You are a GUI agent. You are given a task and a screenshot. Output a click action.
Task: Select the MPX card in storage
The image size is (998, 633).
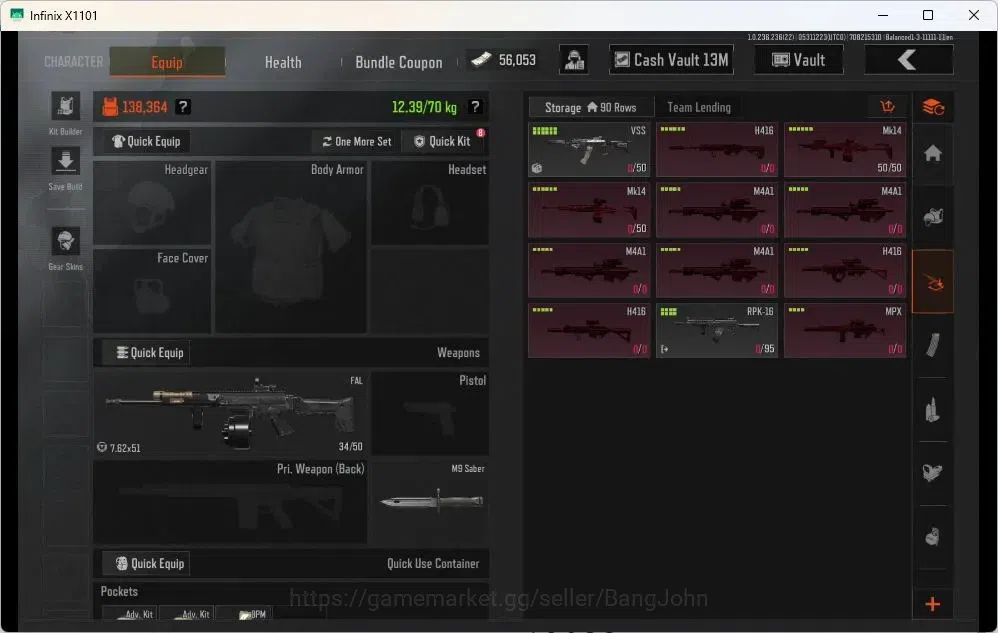click(845, 330)
